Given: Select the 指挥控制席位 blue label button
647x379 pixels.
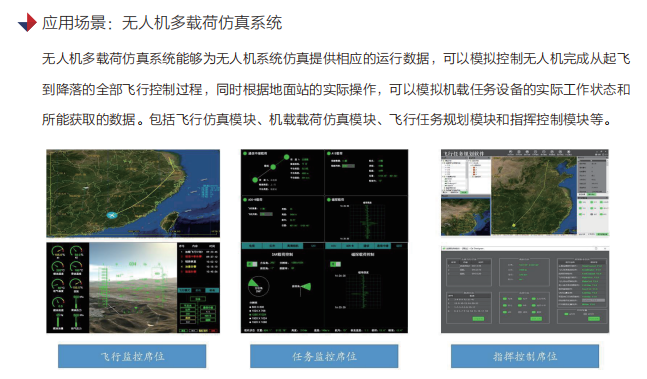Looking at the screenshot, I should (525, 356).
